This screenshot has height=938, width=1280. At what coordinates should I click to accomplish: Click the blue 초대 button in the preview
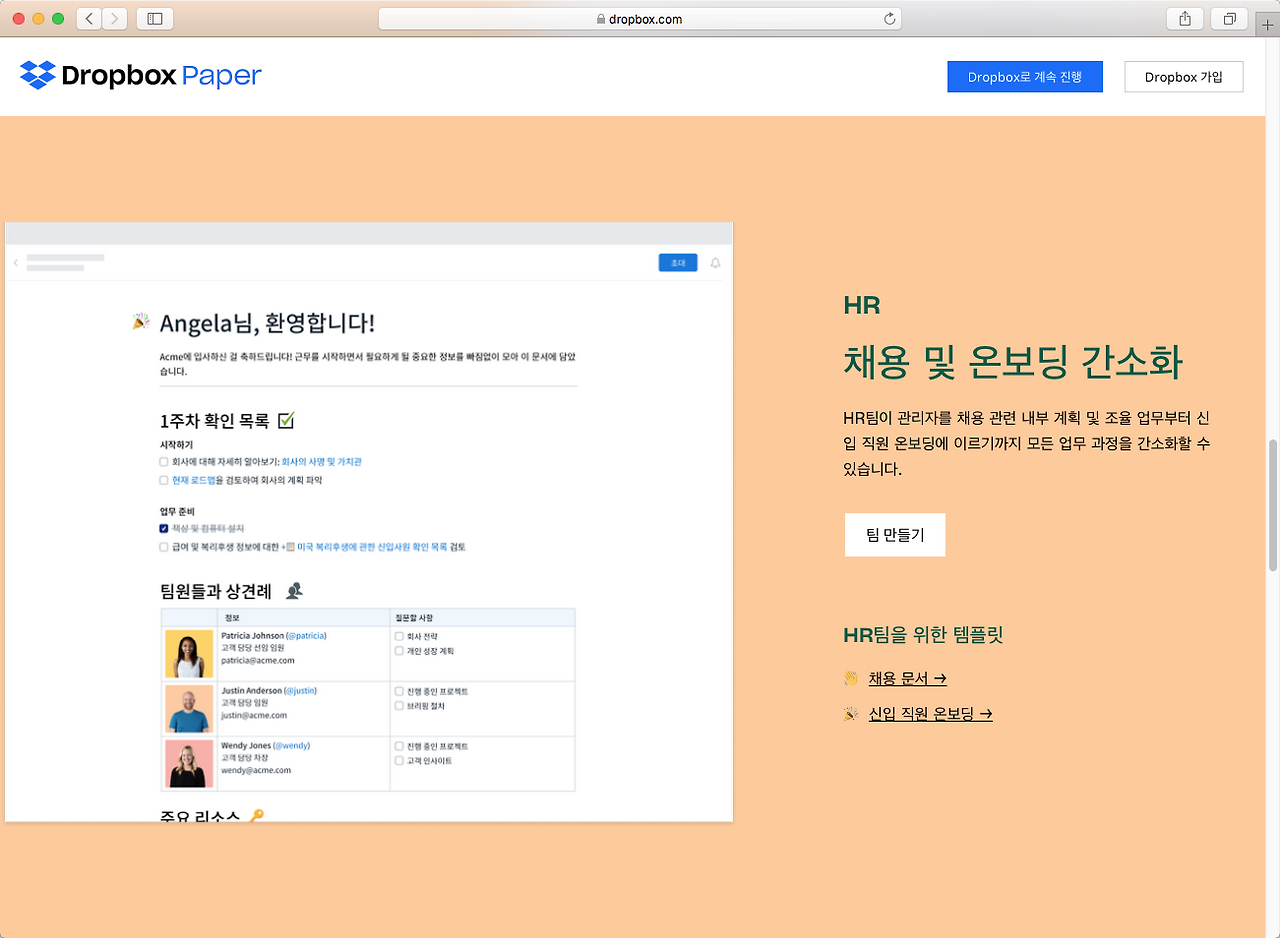point(678,263)
